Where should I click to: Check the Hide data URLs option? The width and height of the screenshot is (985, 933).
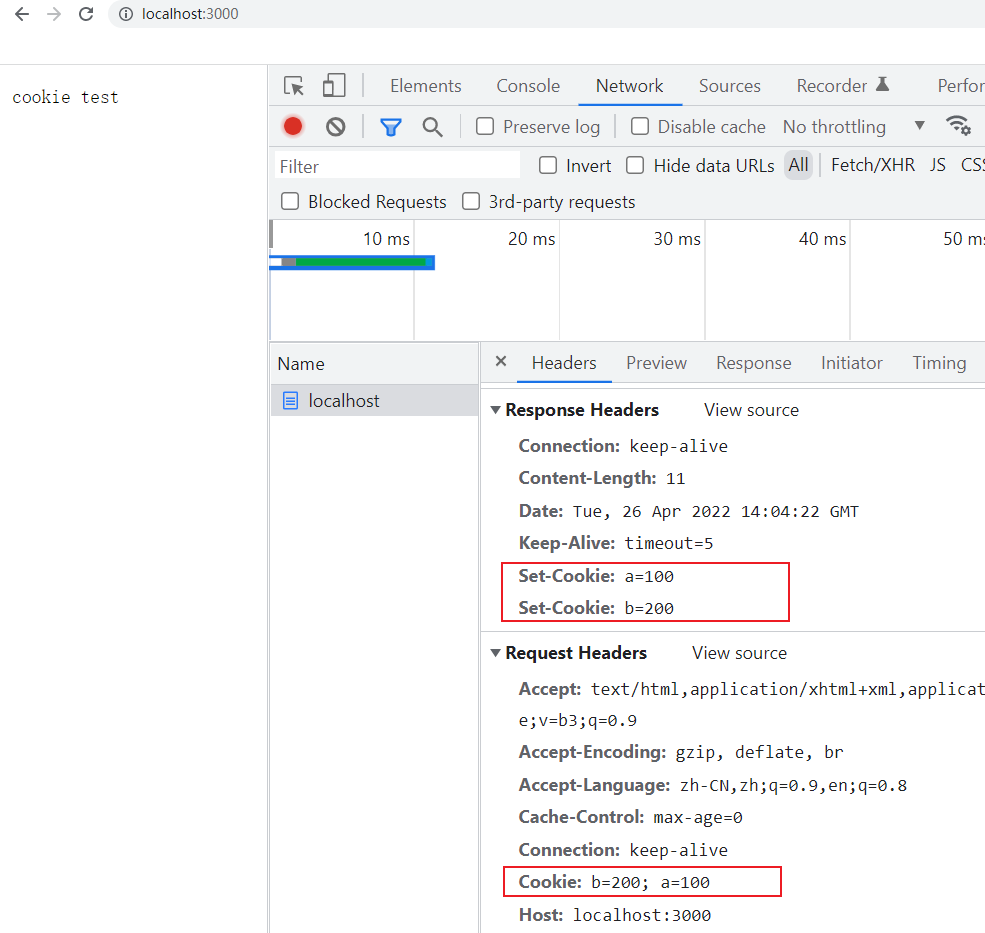coord(635,165)
